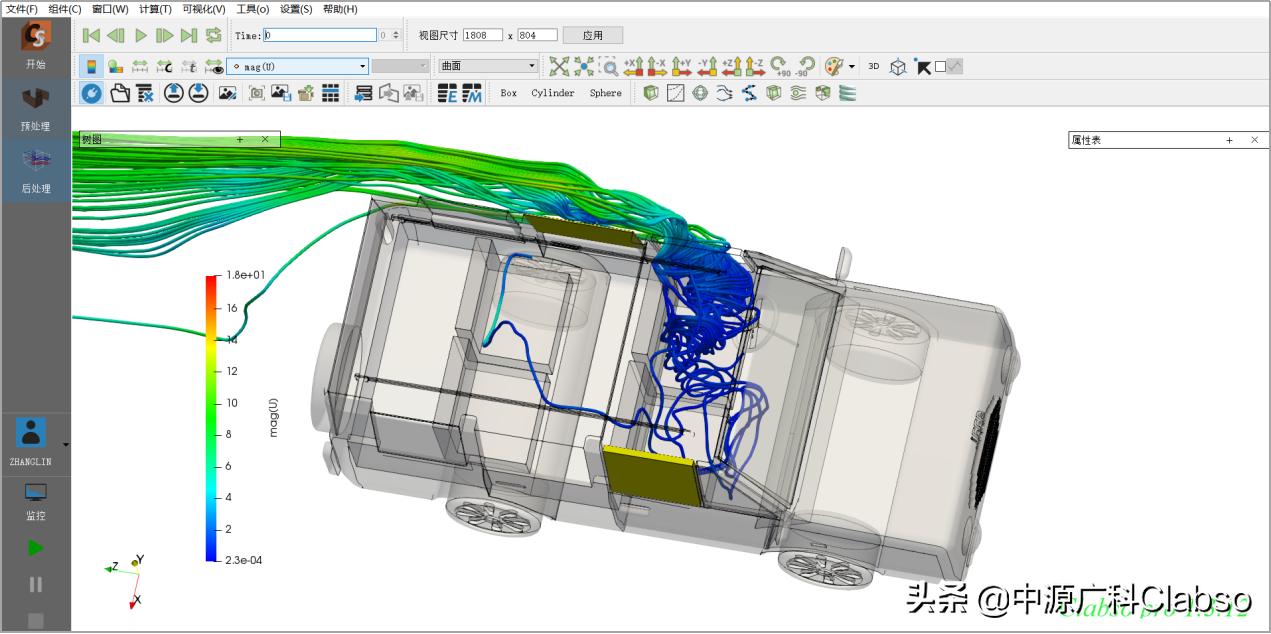Edit the view height field 804
1271x634 pixels.
pyautogui.click(x=537, y=35)
